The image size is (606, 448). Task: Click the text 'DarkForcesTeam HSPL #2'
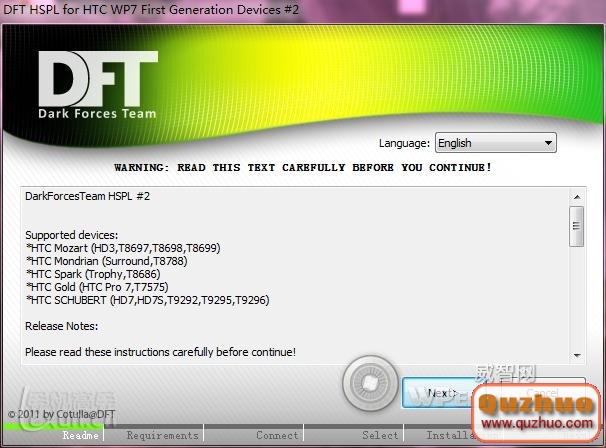point(87,196)
